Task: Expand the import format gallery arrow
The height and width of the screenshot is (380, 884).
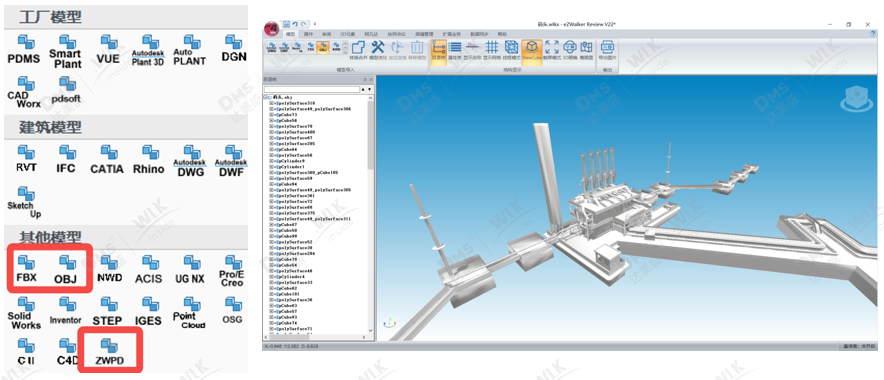Action: point(345,53)
